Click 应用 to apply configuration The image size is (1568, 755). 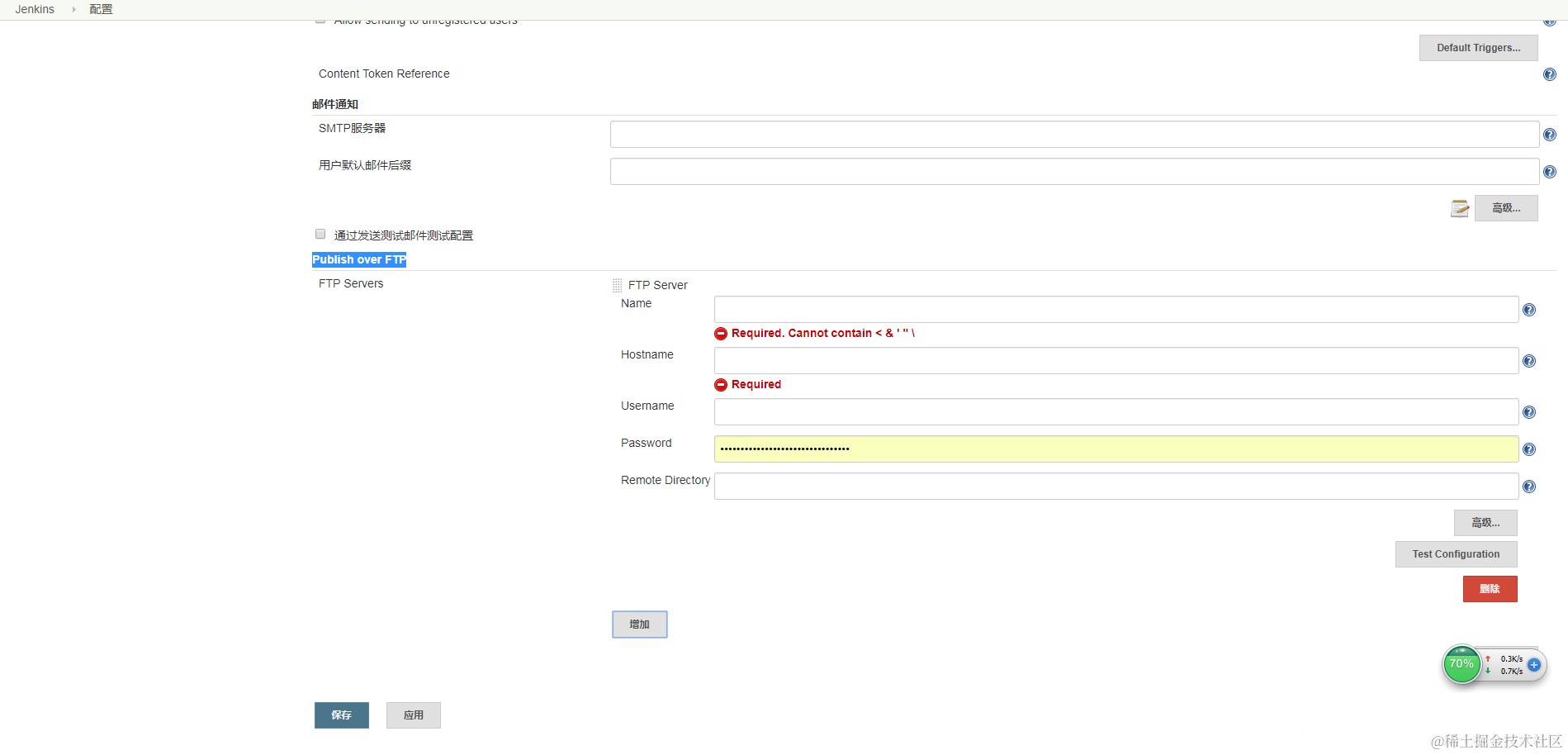[x=414, y=715]
